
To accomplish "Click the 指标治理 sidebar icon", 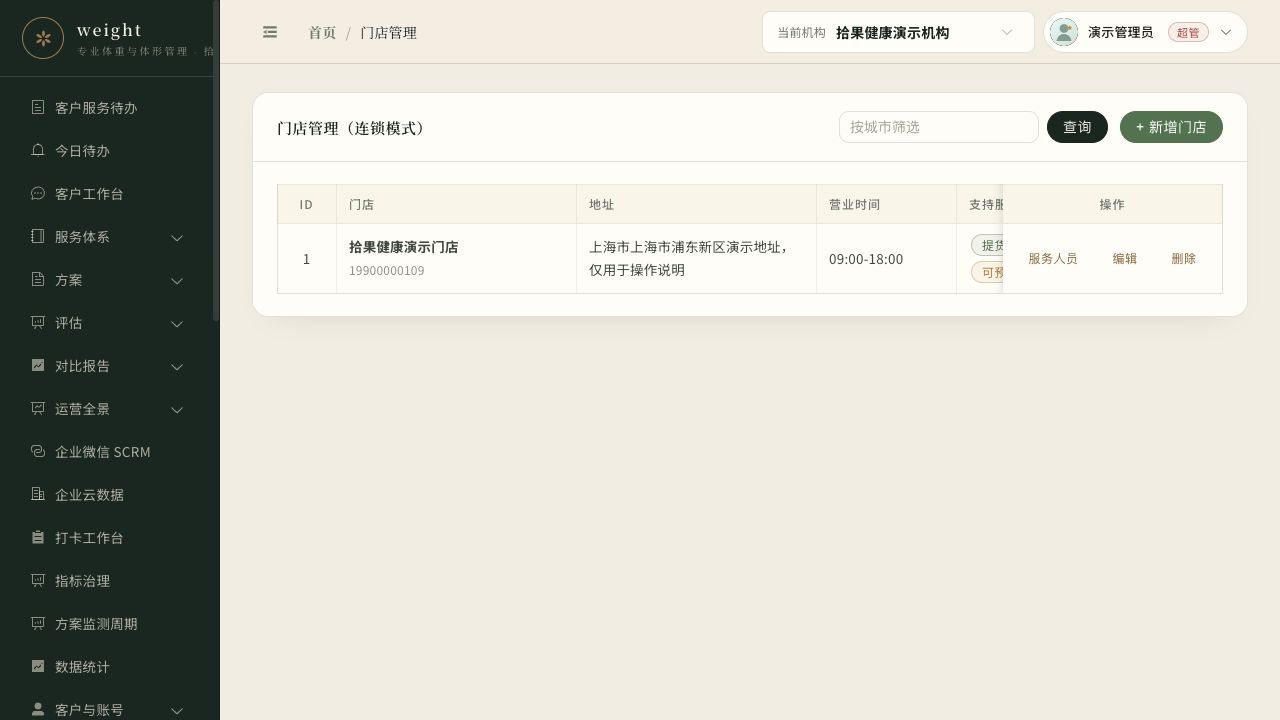I will [x=38, y=580].
